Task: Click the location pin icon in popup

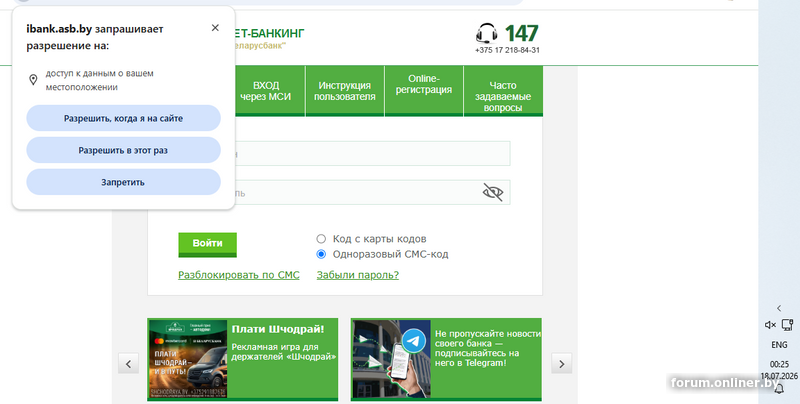Action: tap(33, 80)
